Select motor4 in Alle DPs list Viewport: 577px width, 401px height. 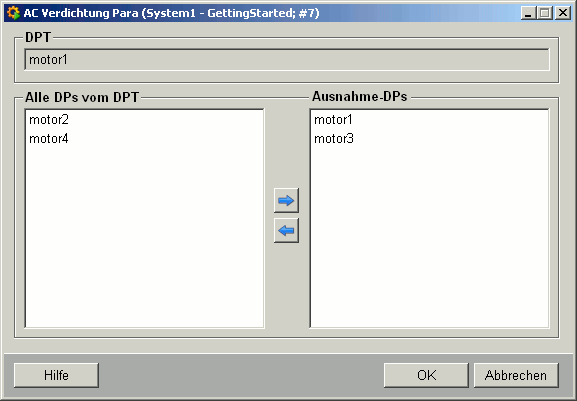(x=49, y=139)
